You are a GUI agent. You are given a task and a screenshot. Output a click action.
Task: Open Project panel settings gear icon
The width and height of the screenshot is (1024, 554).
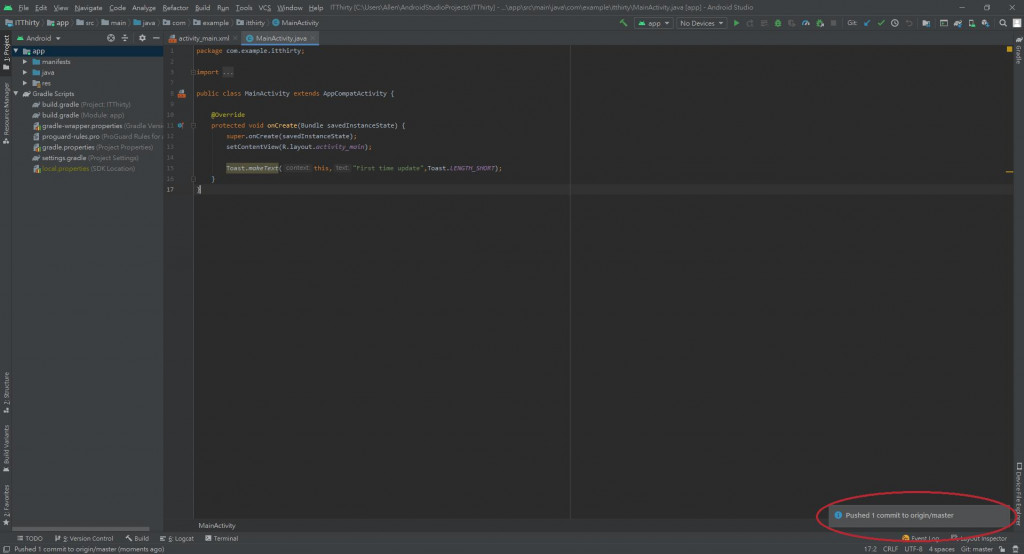(142, 38)
